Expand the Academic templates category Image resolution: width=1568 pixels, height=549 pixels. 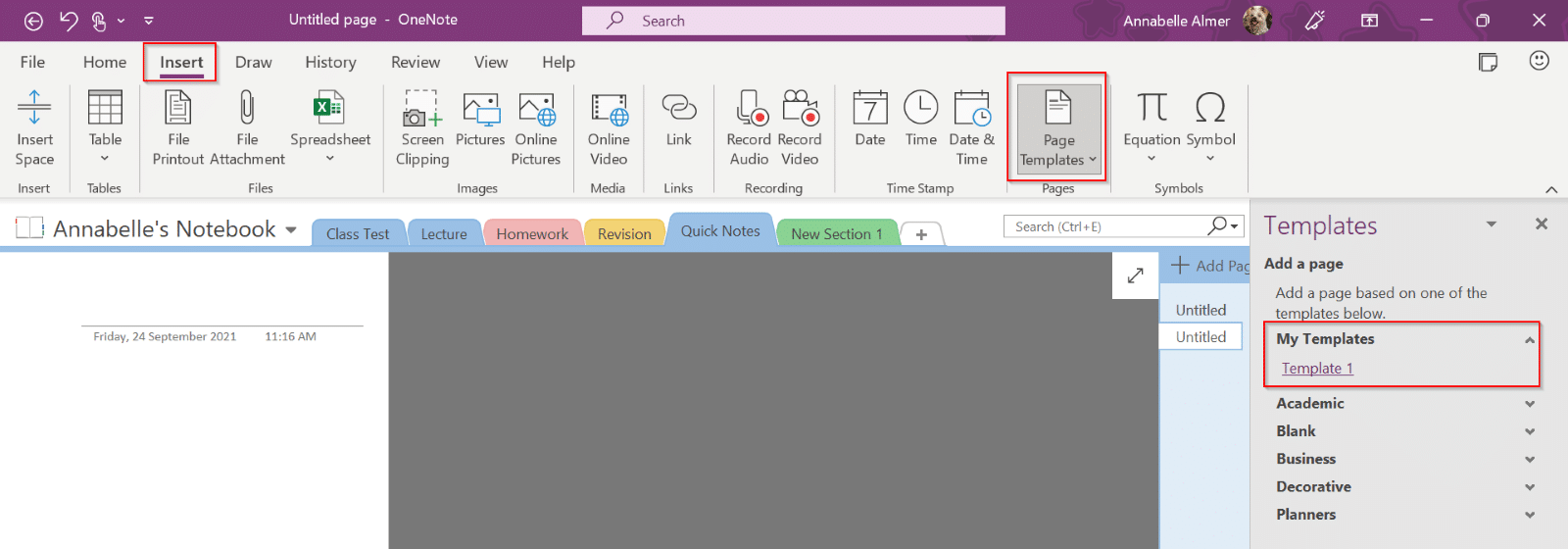[1529, 404]
